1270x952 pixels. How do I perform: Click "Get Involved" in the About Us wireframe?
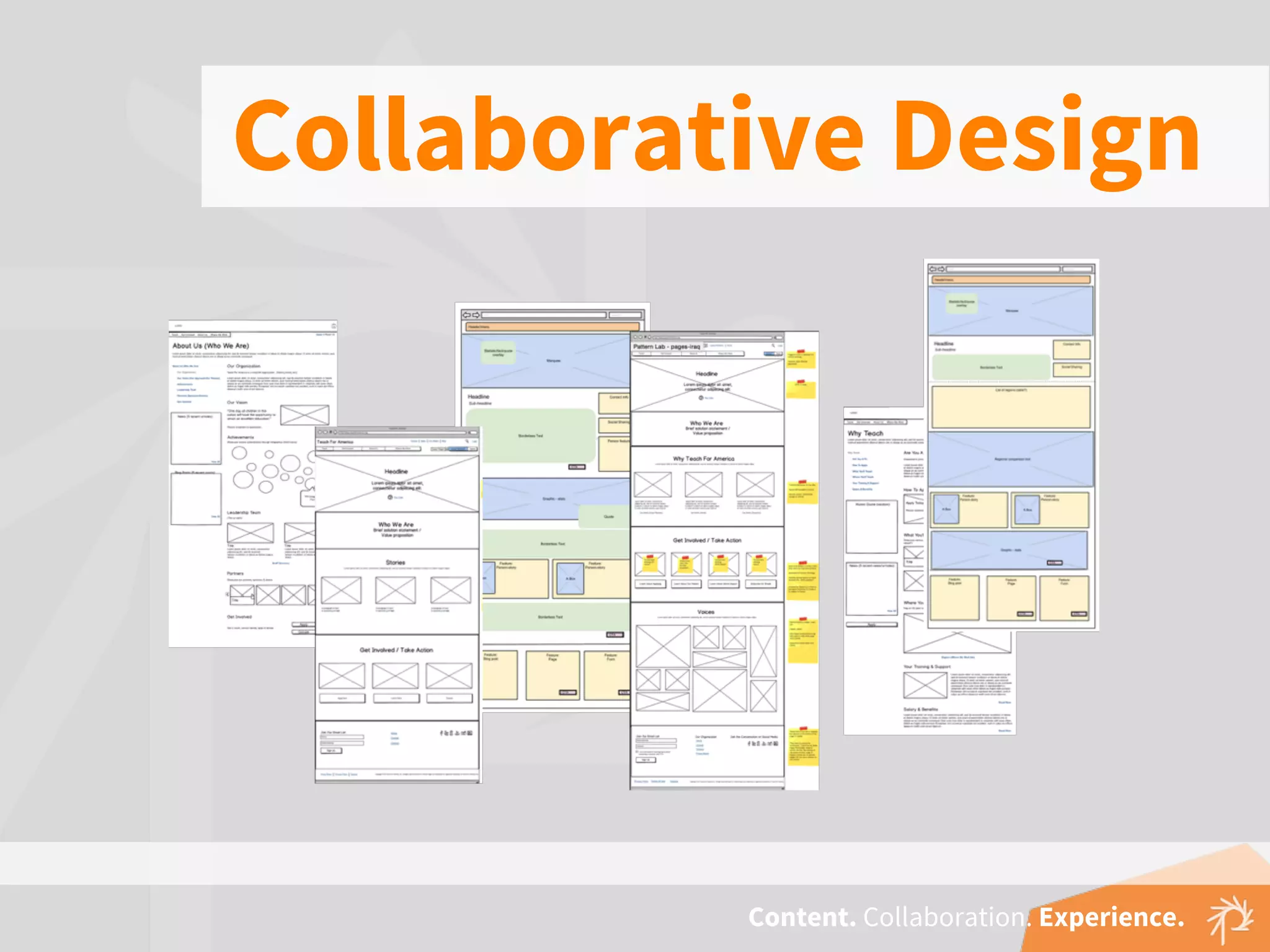click(239, 617)
